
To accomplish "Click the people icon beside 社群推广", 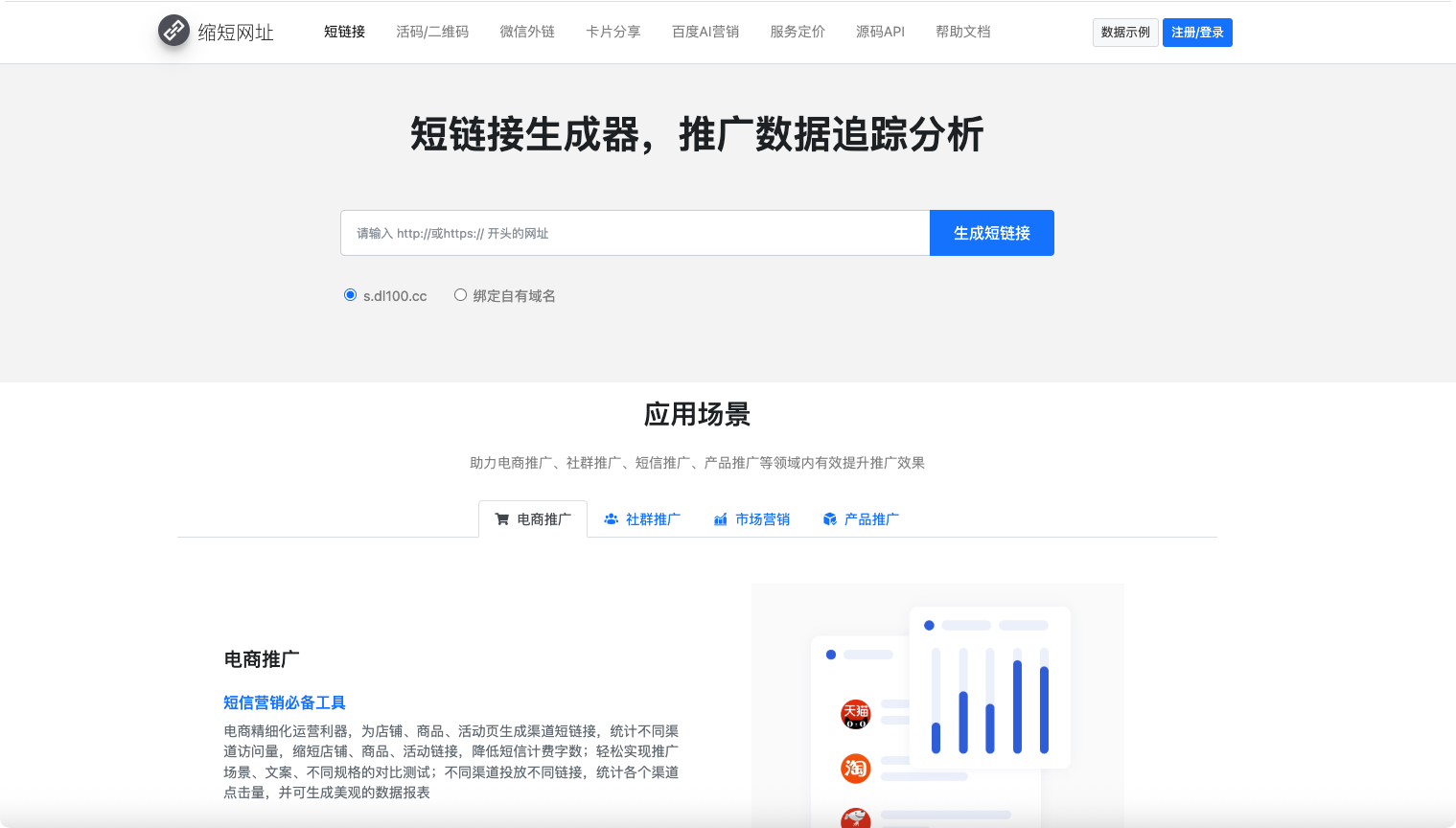I will coord(611,518).
